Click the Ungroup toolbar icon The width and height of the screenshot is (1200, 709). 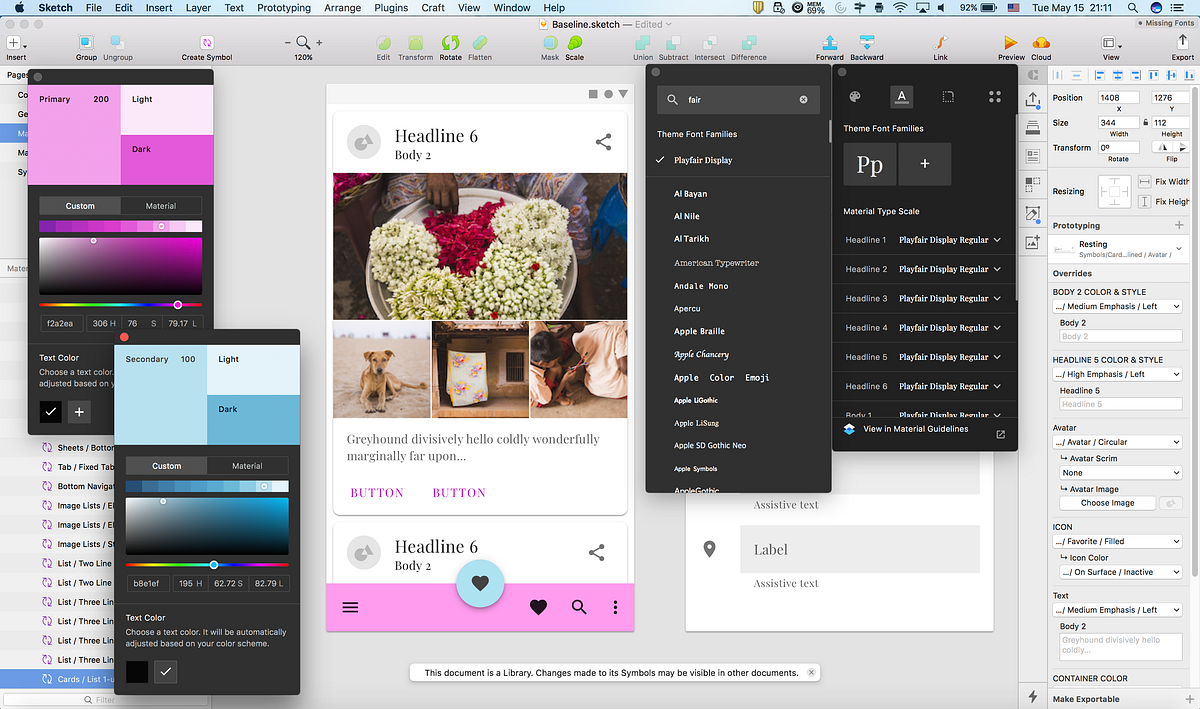click(117, 43)
